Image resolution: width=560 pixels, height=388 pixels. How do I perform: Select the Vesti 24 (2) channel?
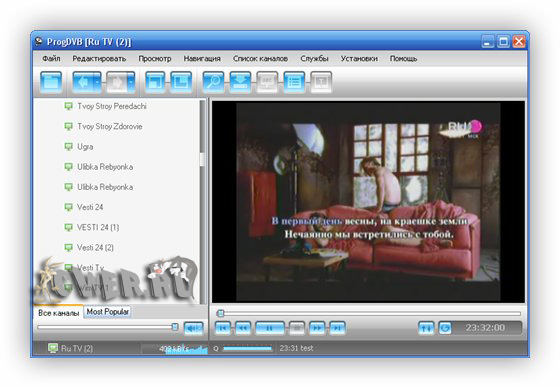tap(95, 248)
